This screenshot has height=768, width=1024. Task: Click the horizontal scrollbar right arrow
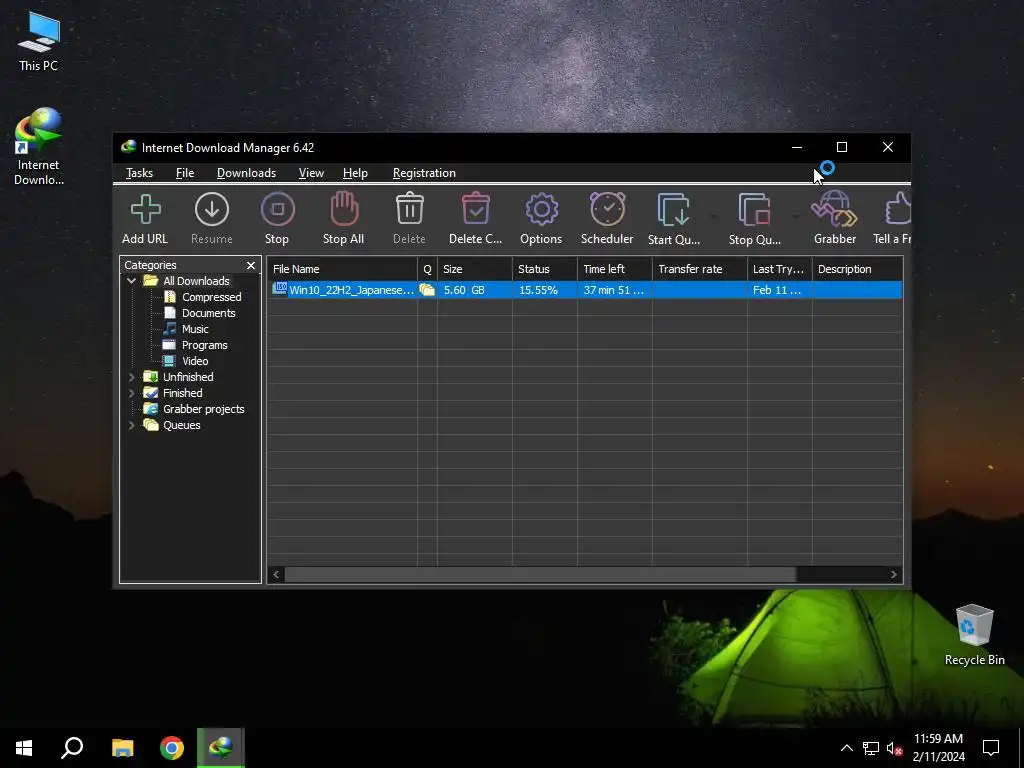(893, 575)
